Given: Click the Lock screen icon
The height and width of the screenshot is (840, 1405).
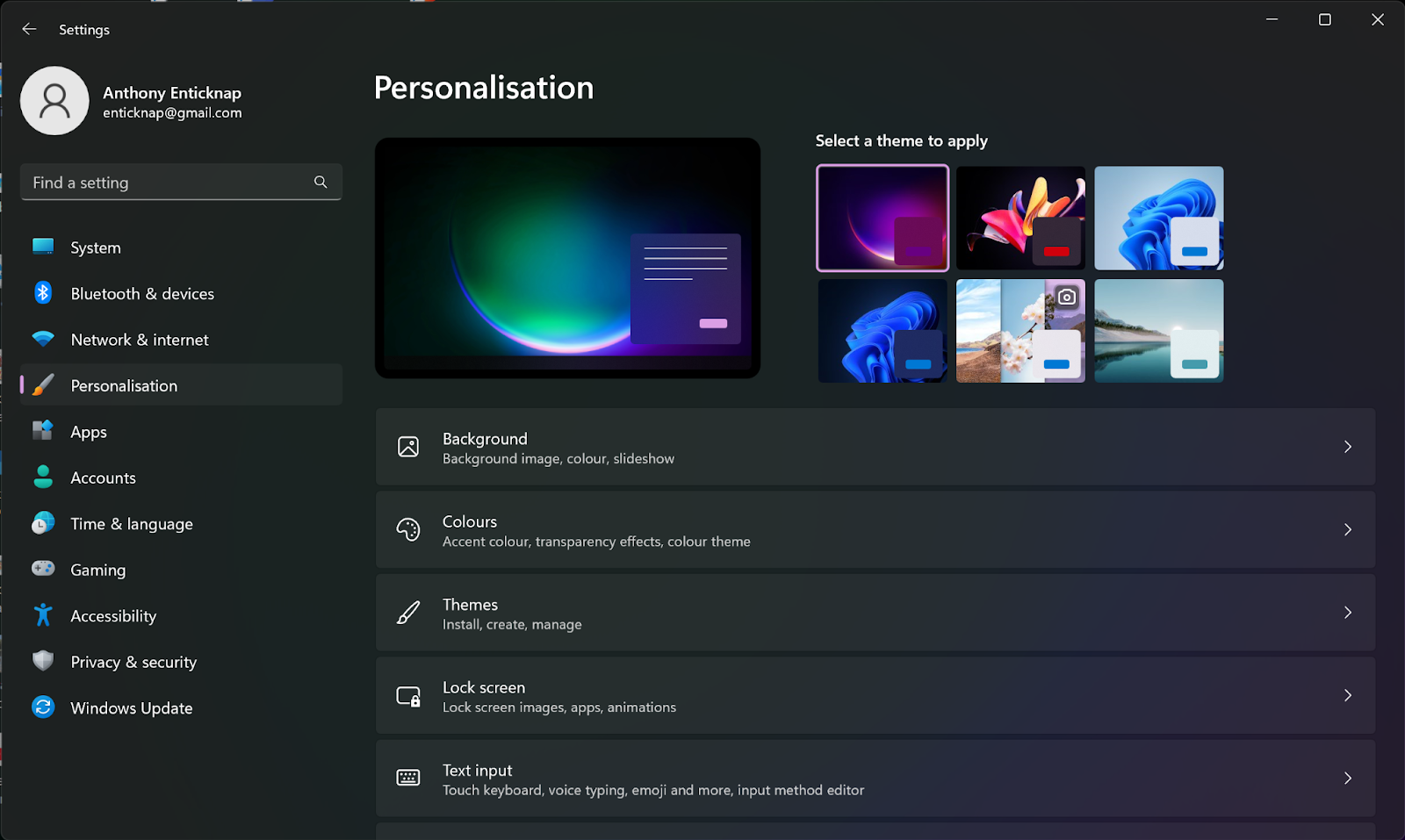Looking at the screenshot, I should pos(408,695).
